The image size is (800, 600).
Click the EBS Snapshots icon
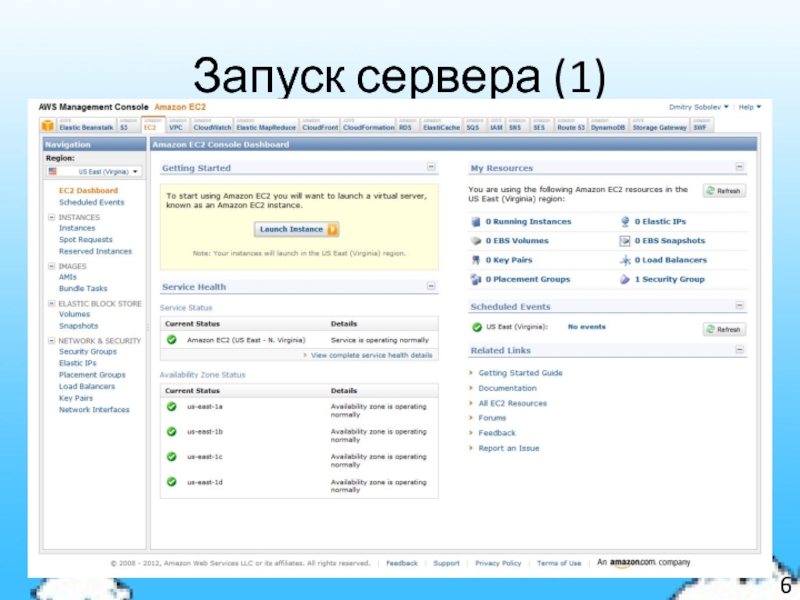[625, 241]
